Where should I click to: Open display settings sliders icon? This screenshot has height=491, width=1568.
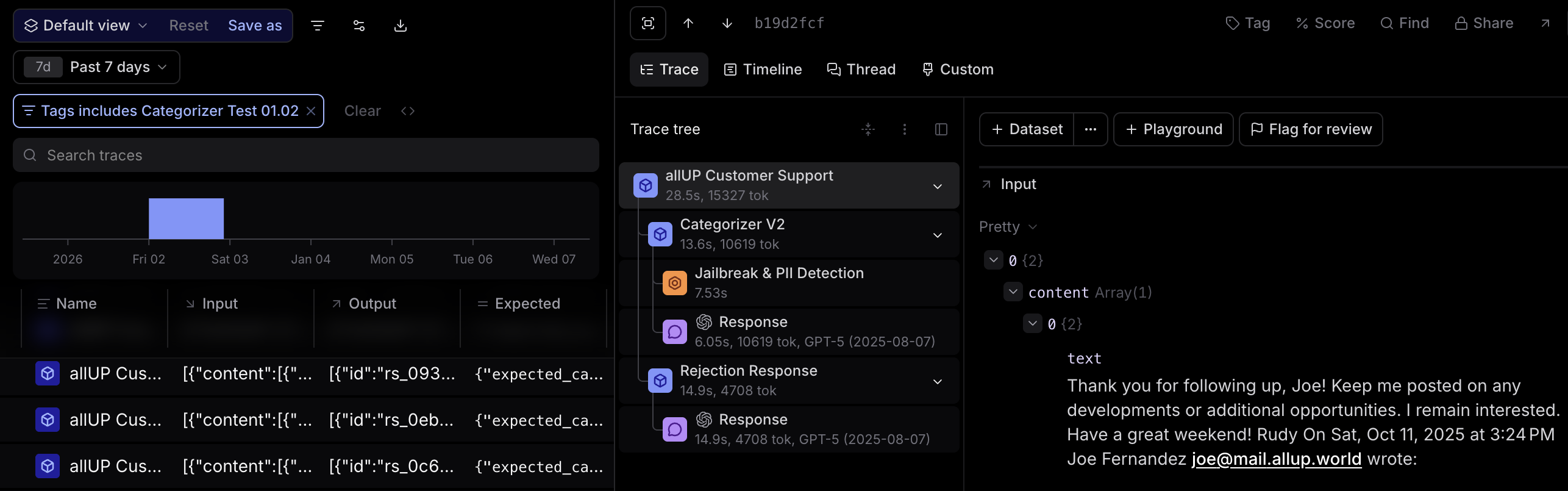(x=359, y=26)
